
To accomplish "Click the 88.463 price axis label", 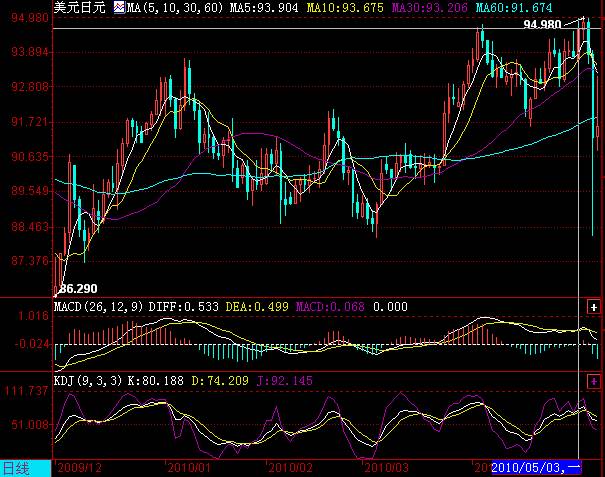I will [30, 226].
